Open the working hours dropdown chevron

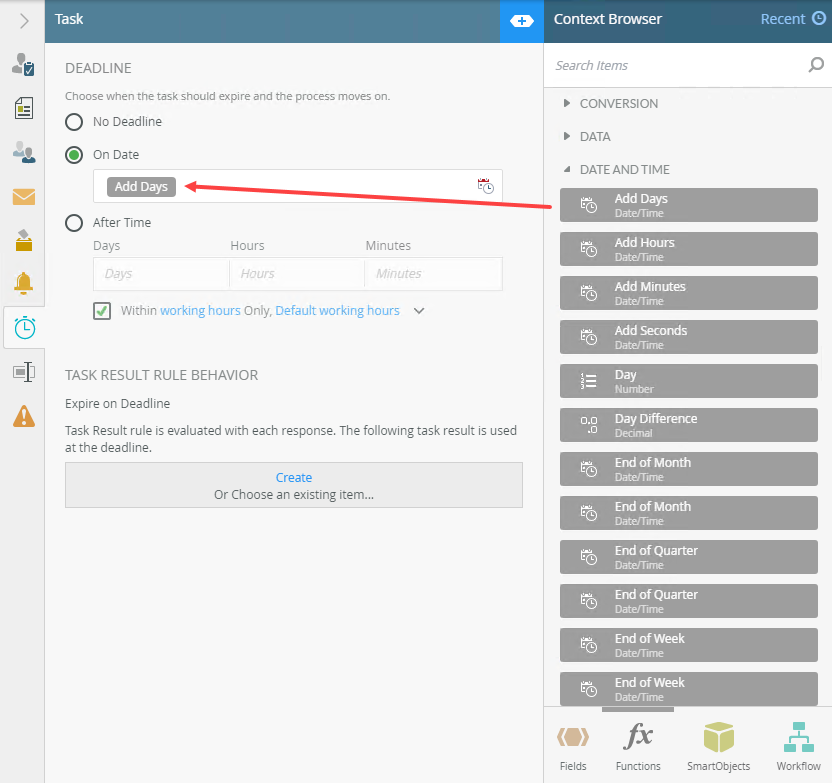click(419, 311)
